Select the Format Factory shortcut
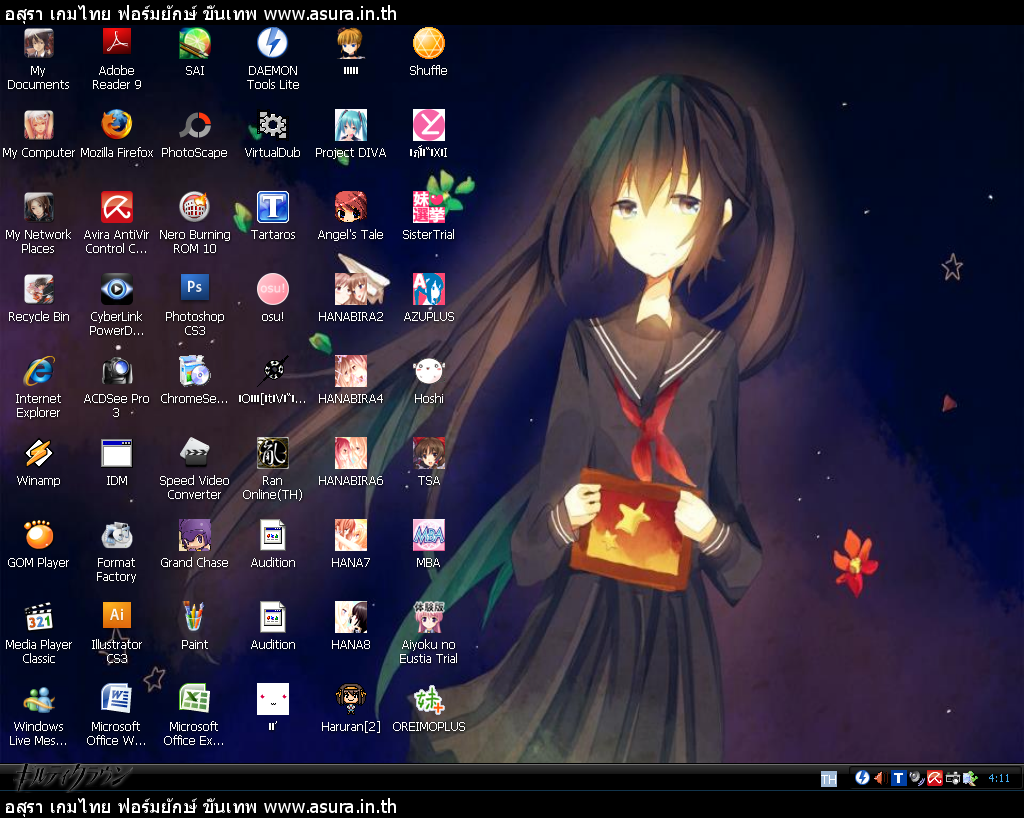Image resolution: width=1024 pixels, height=818 pixels. 116,552
